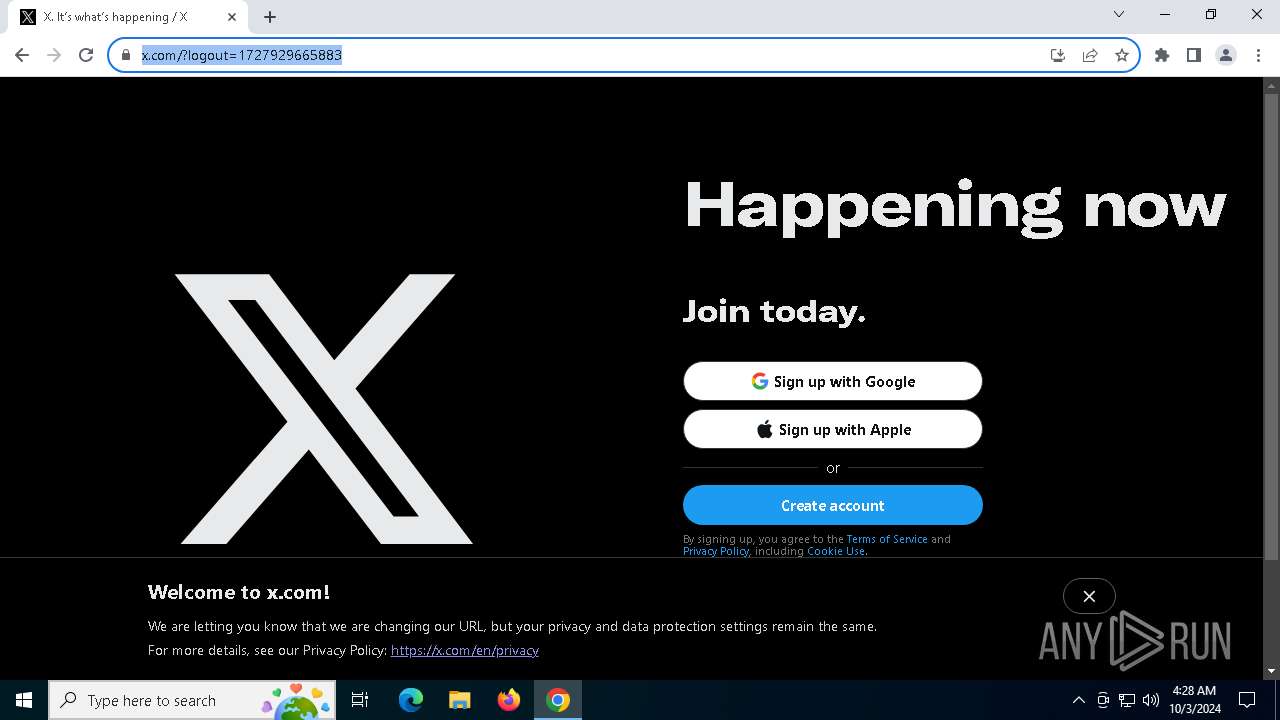Click the scroll down arrow on scrollbar

point(1271,671)
